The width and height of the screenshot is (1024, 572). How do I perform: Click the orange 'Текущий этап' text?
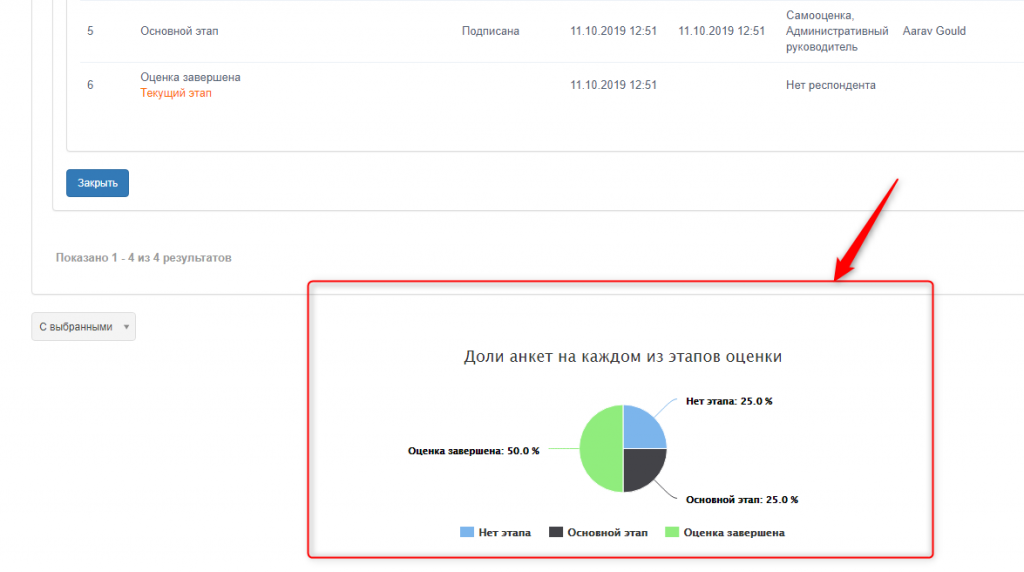tap(176, 93)
